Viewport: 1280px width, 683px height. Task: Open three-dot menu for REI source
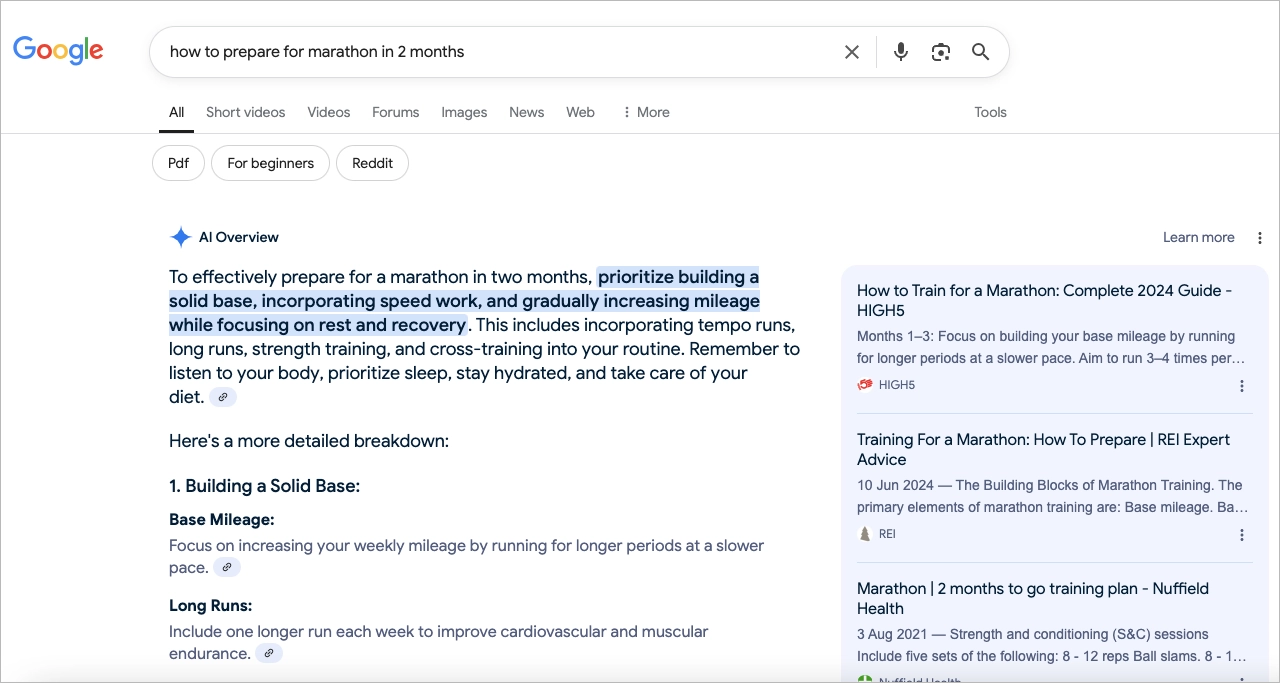(1242, 535)
